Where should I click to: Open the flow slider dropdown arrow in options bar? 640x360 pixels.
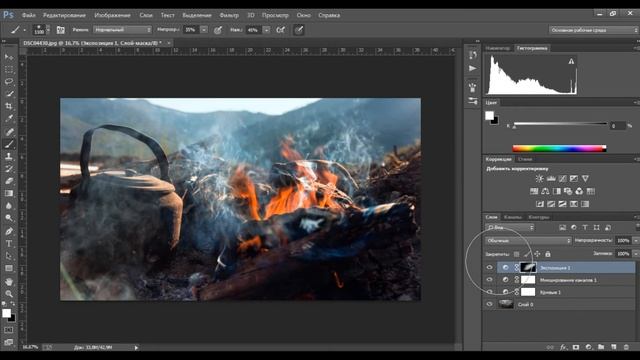pyautogui.click(x=266, y=30)
